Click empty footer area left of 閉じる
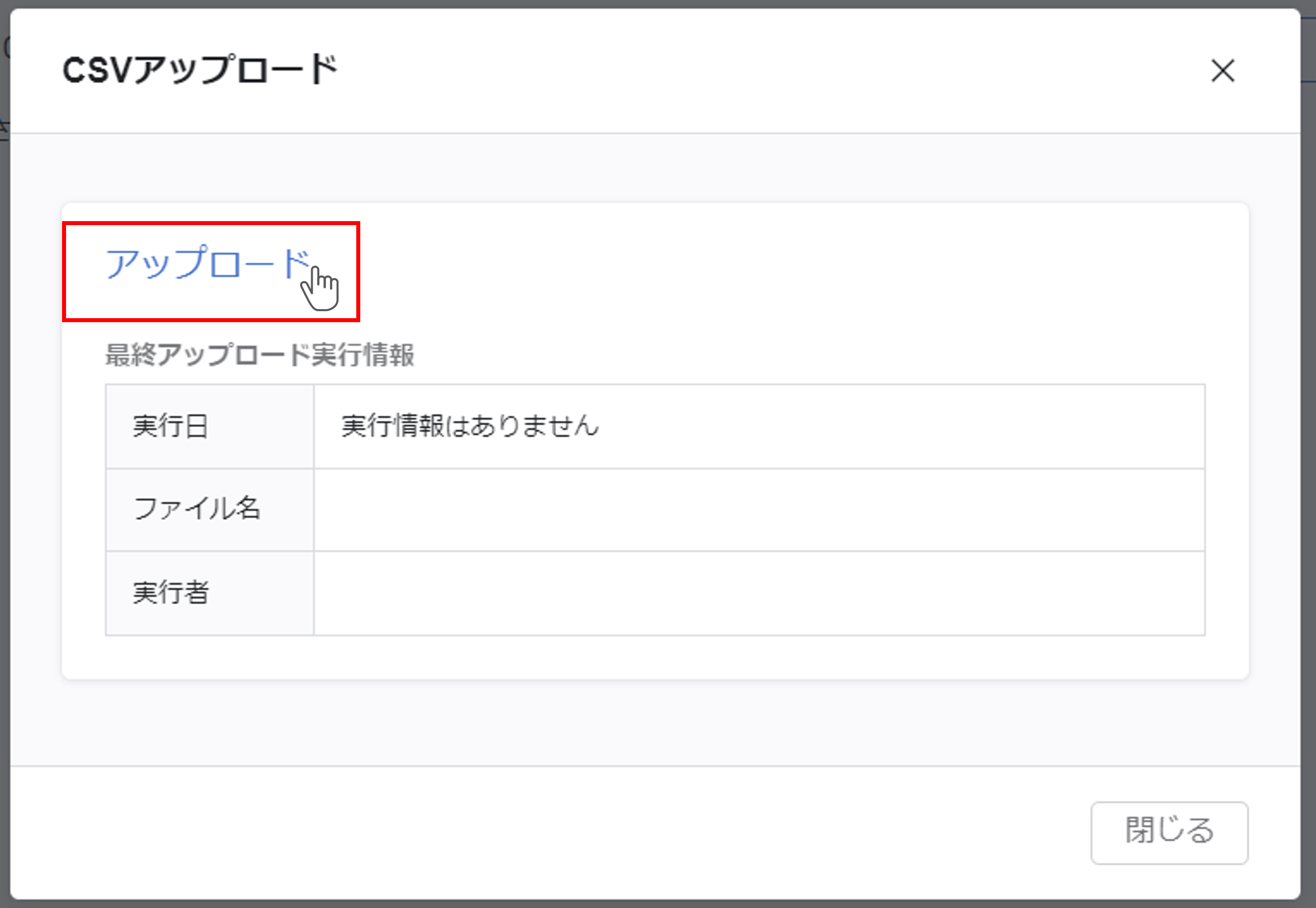The image size is (1316, 908). 569,832
